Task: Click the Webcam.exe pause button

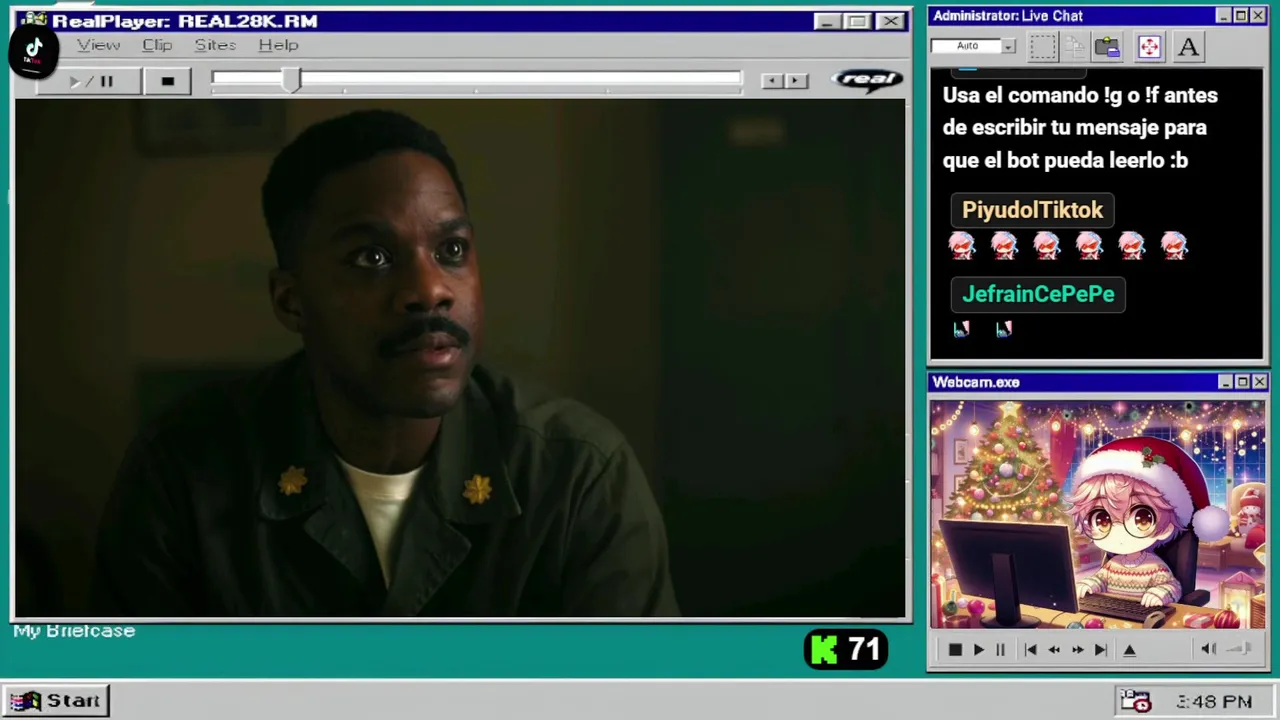Action: (1000, 650)
